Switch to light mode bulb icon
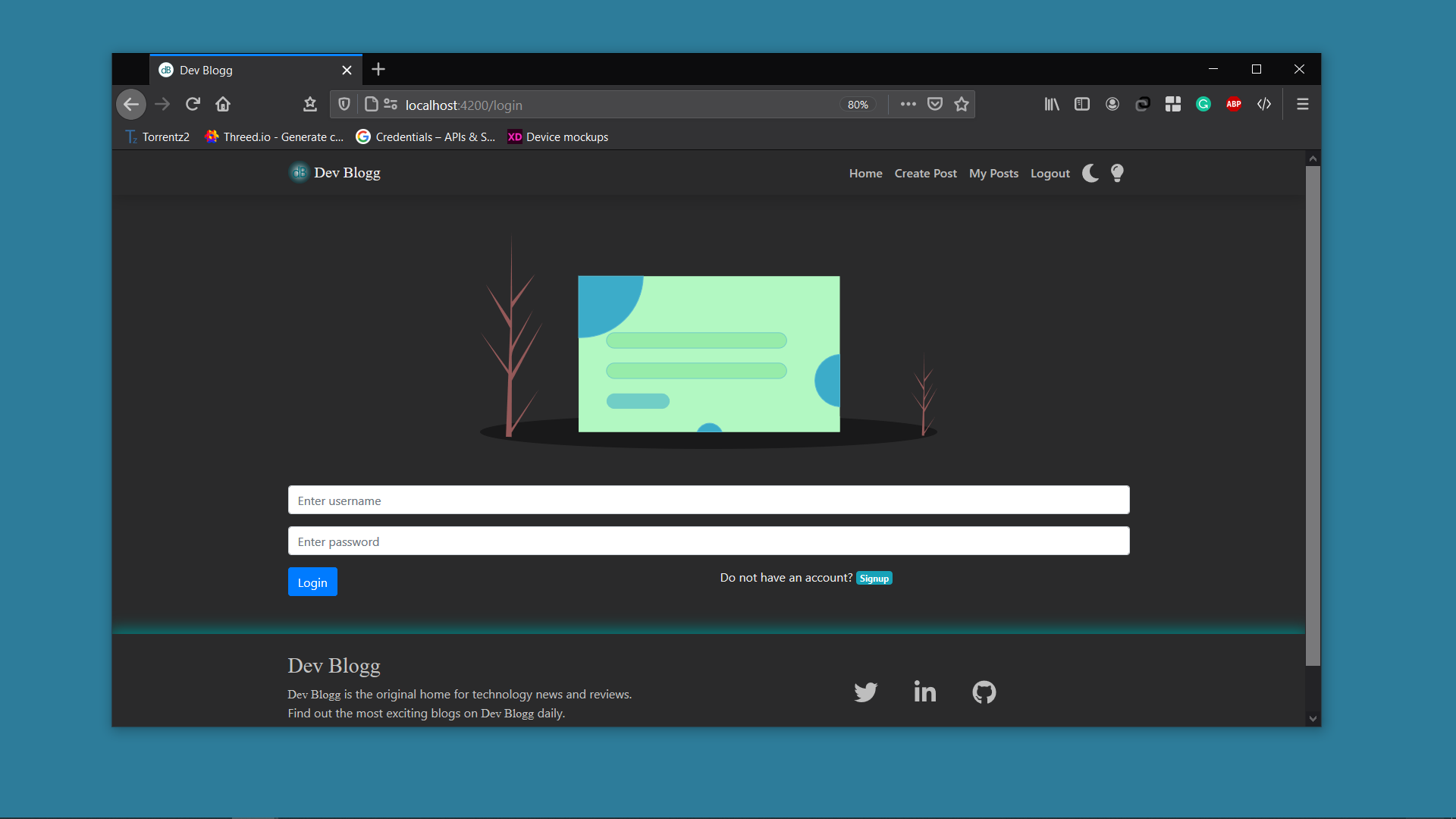Viewport: 1456px width, 819px height. tap(1117, 174)
